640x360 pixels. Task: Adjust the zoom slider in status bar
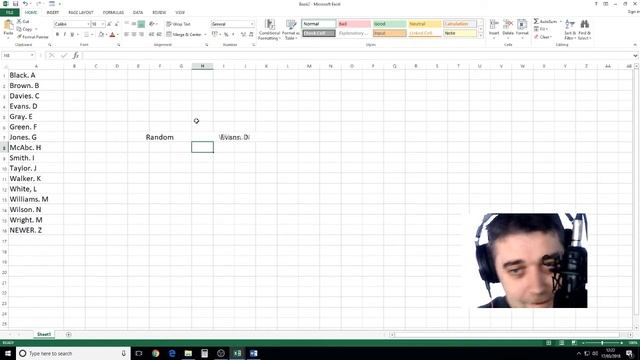tap(602, 343)
